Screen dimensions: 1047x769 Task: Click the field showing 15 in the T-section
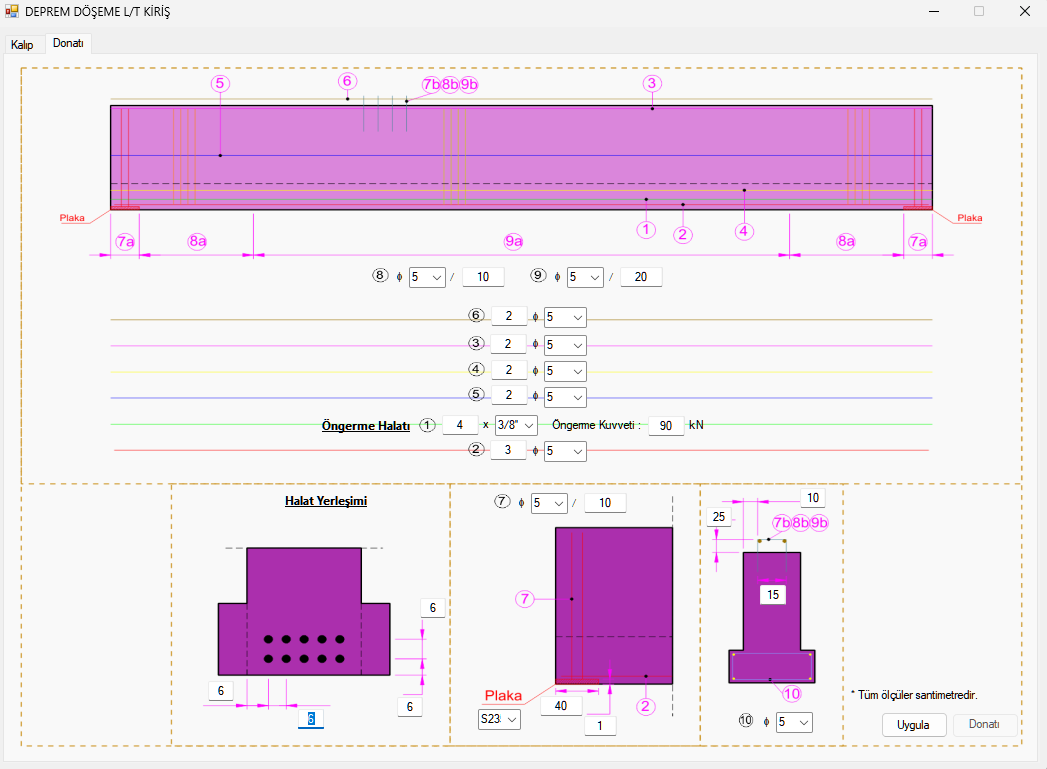pos(772,594)
